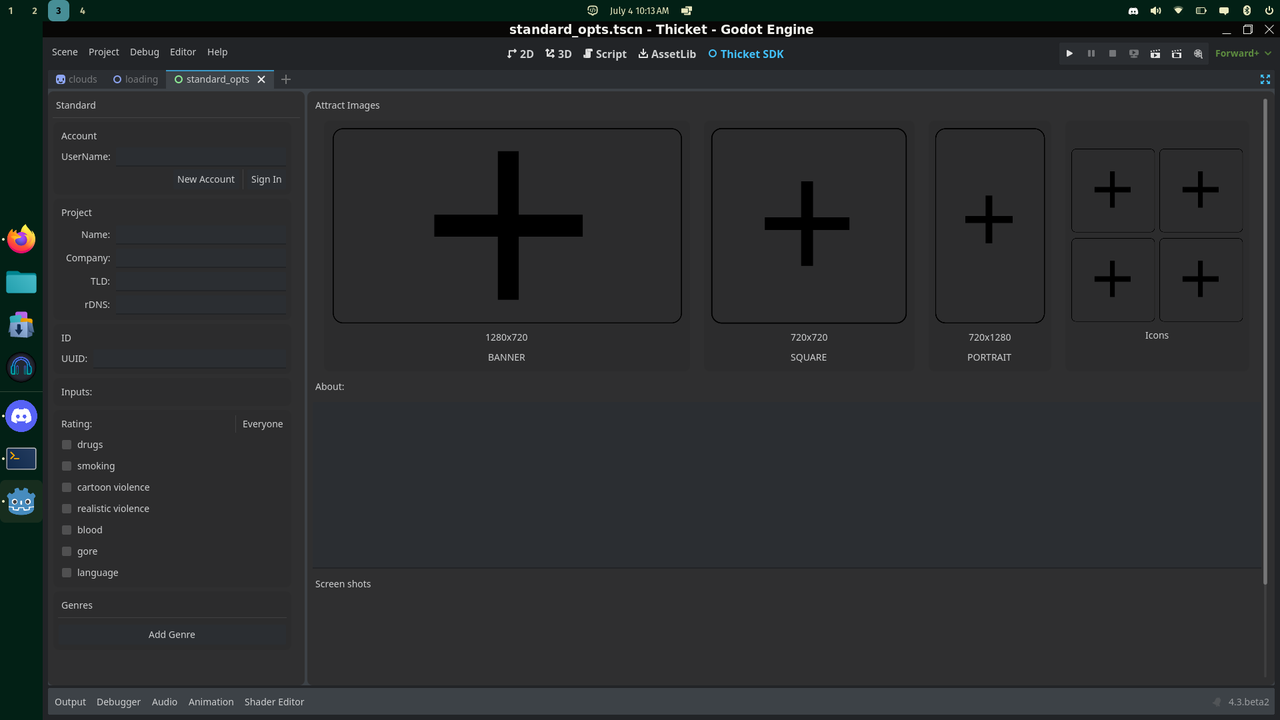1280x720 pixels.
Task: Click in the About text area
Action: coord(787,484)
